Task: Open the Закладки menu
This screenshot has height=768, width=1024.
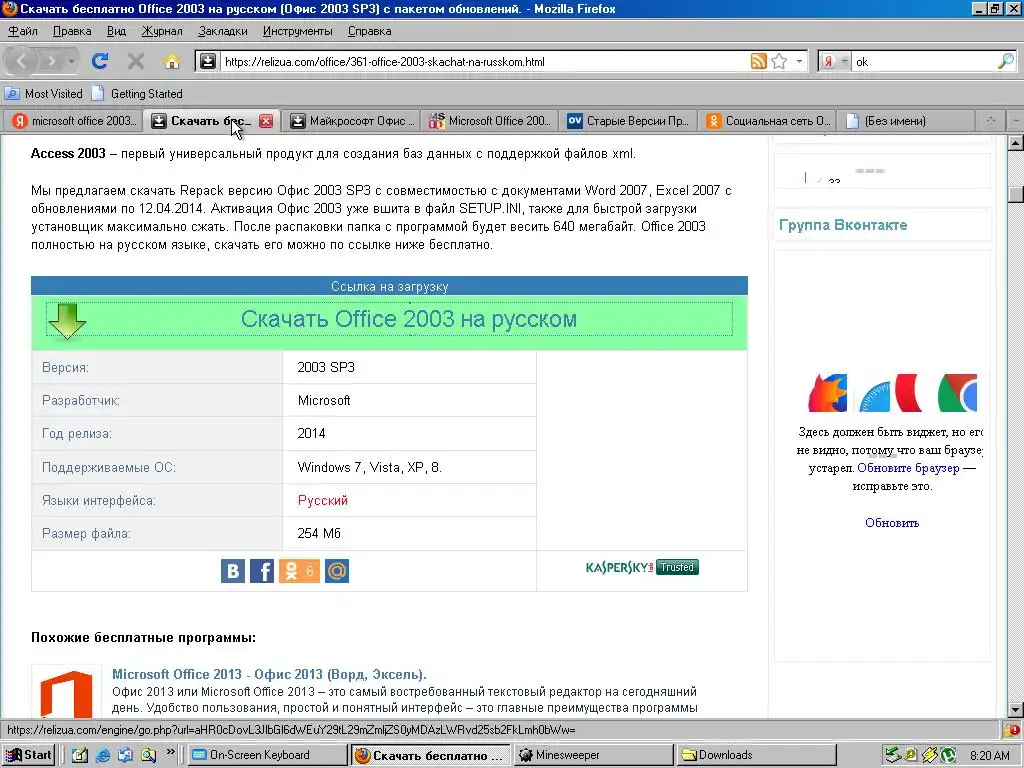Action: [223, 31]
